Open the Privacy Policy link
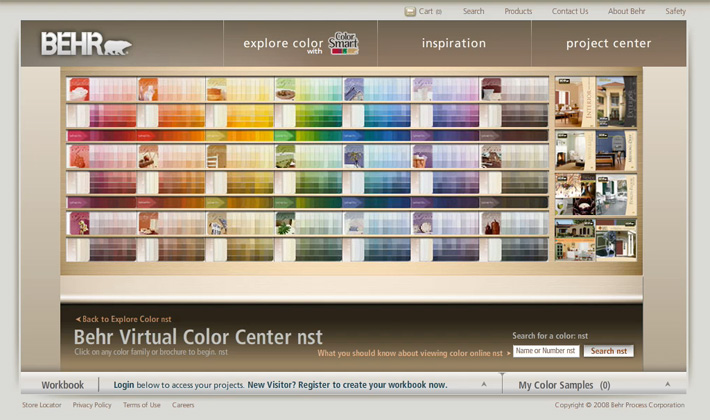Image resolution: width=710 pixels, height=420 pixels. click(92, 405)
